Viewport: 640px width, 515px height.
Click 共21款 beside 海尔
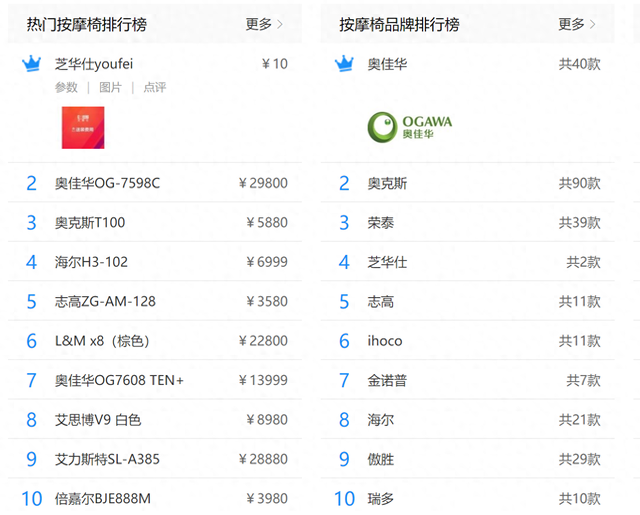pos(580,420)
